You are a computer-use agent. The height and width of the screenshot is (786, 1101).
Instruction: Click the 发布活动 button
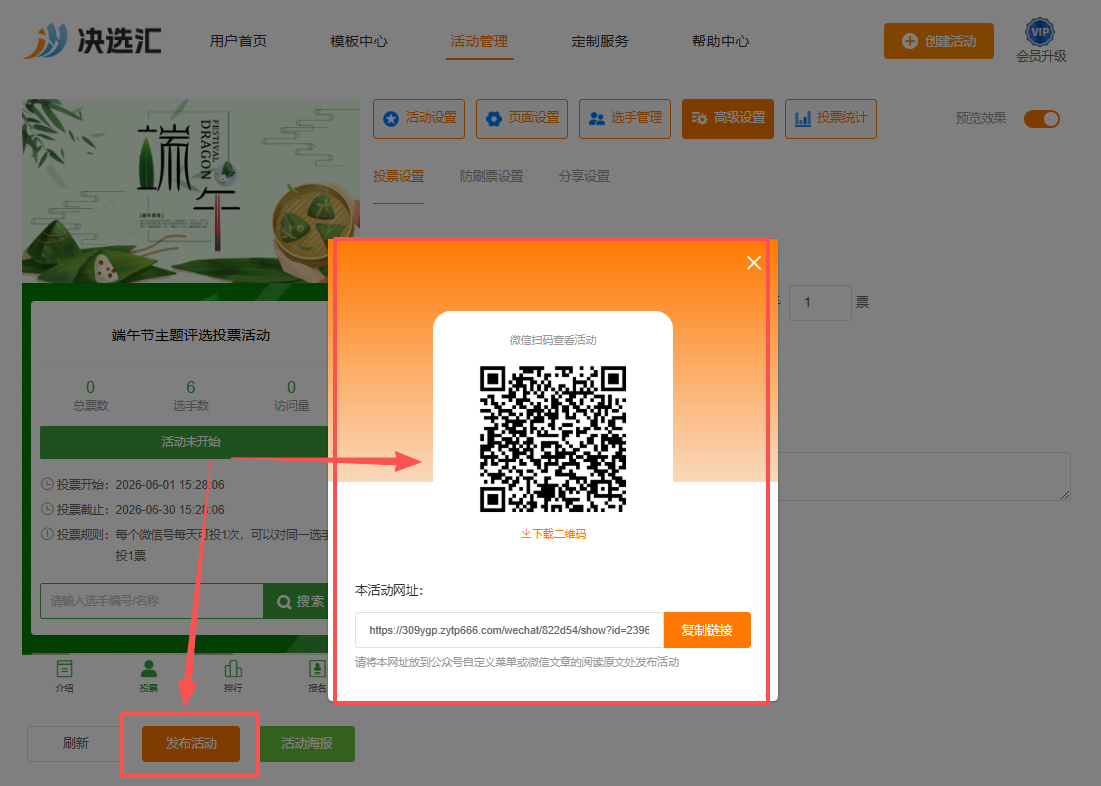pos(191,743)
